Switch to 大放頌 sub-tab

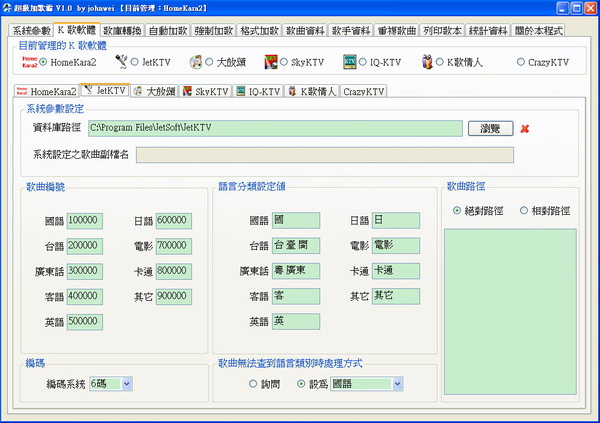point(155,91)
